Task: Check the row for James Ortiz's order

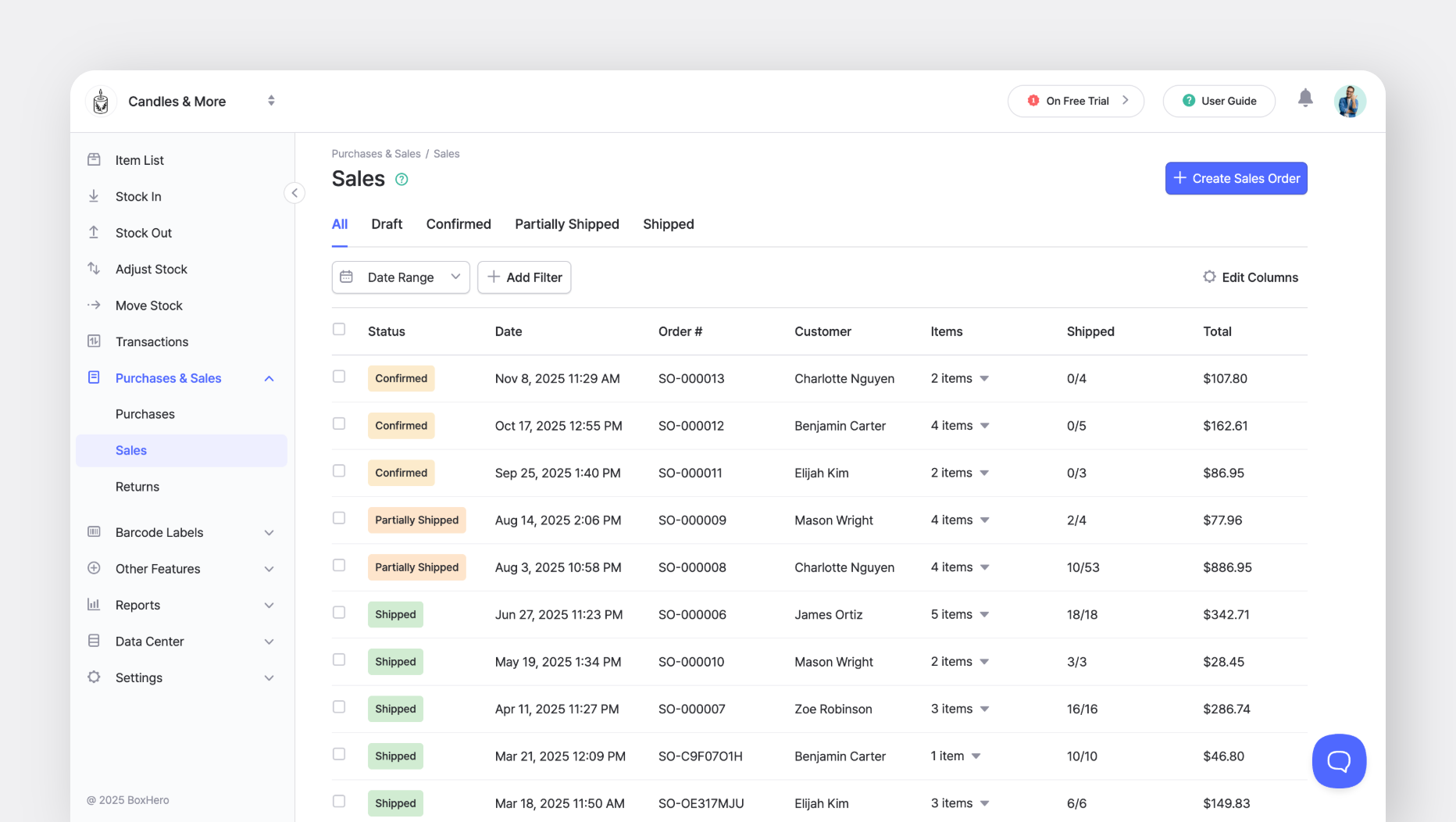Action: coord(339,613)
